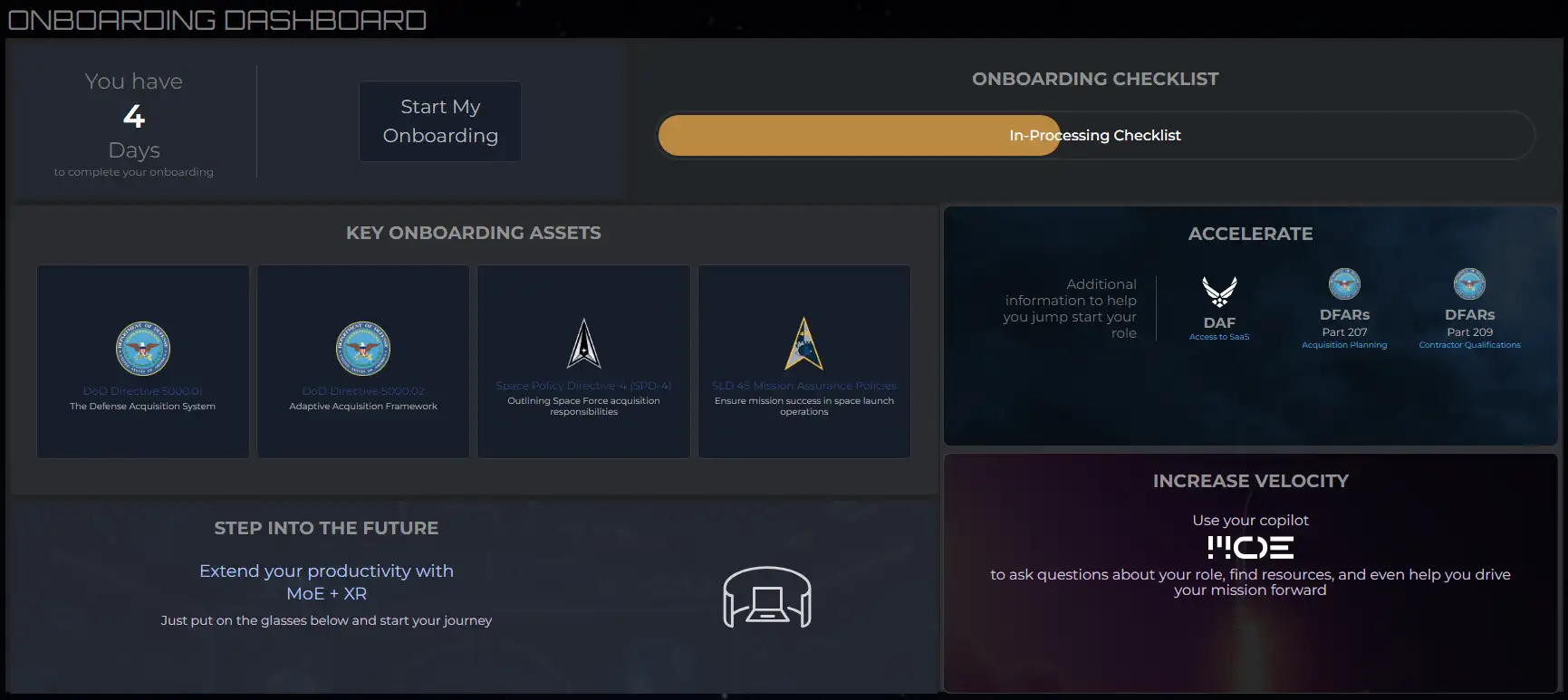Open the Contractor Qualifications link
Viewport: 1568px width, 700px height.
point(1469,345)
